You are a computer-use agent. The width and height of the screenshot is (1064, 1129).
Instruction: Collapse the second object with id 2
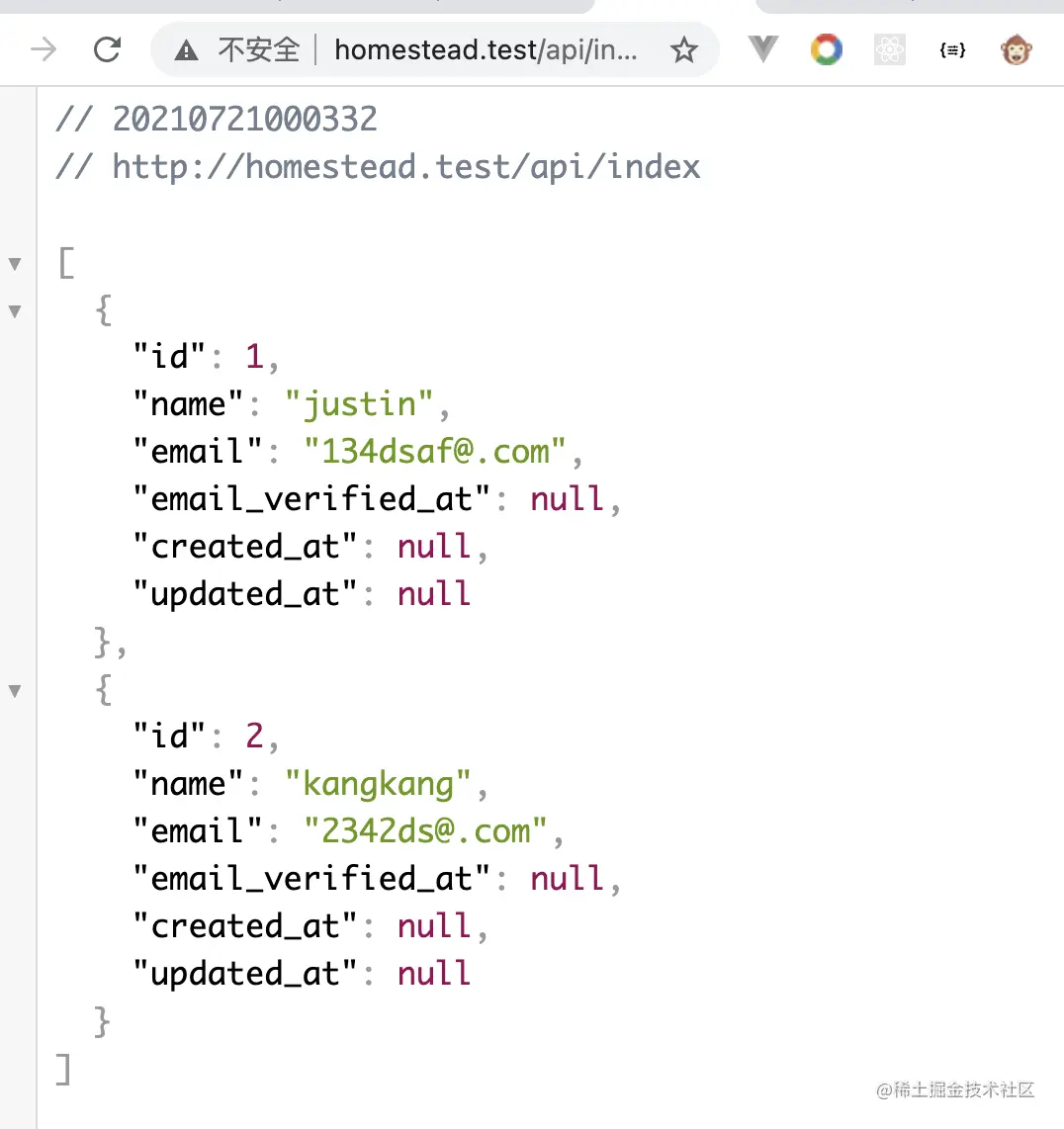[x=15, y=691]
